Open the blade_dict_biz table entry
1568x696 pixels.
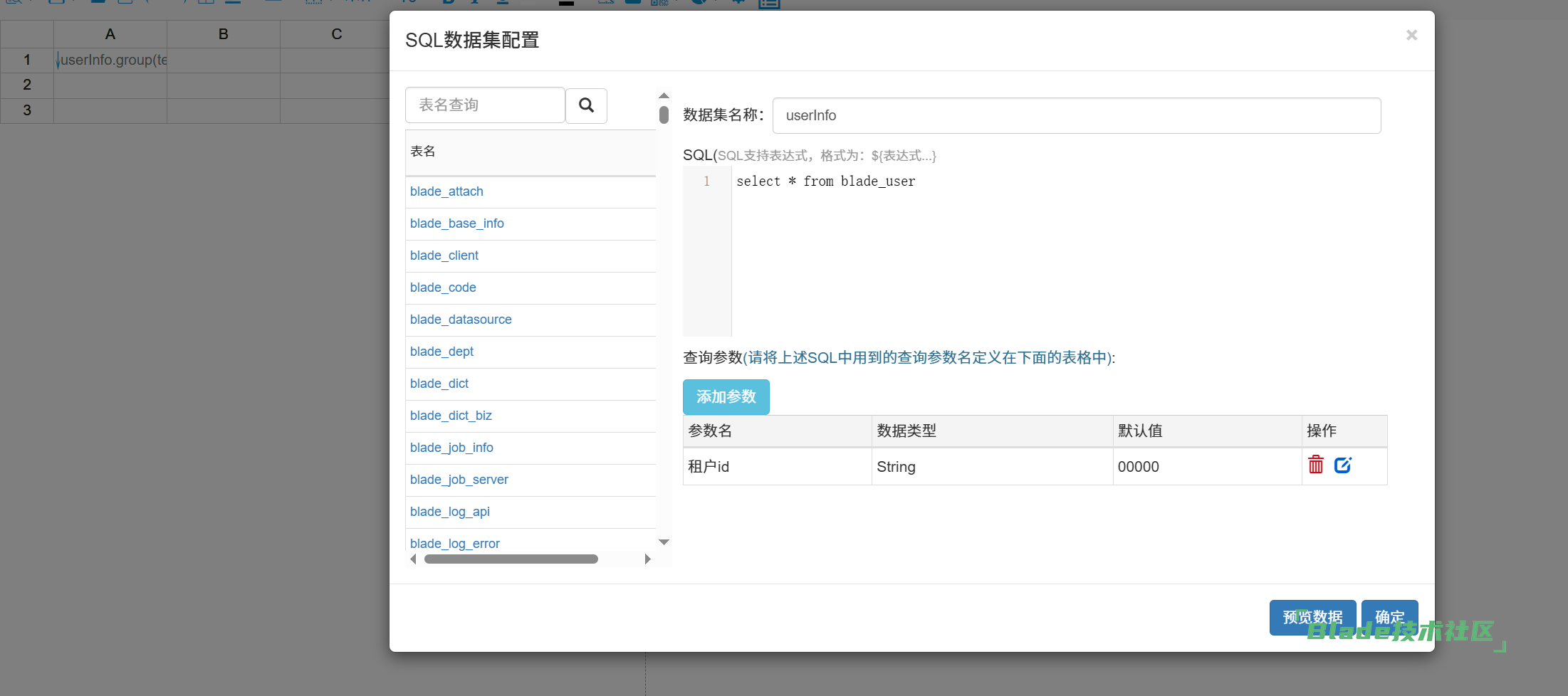tap(451, 416)
